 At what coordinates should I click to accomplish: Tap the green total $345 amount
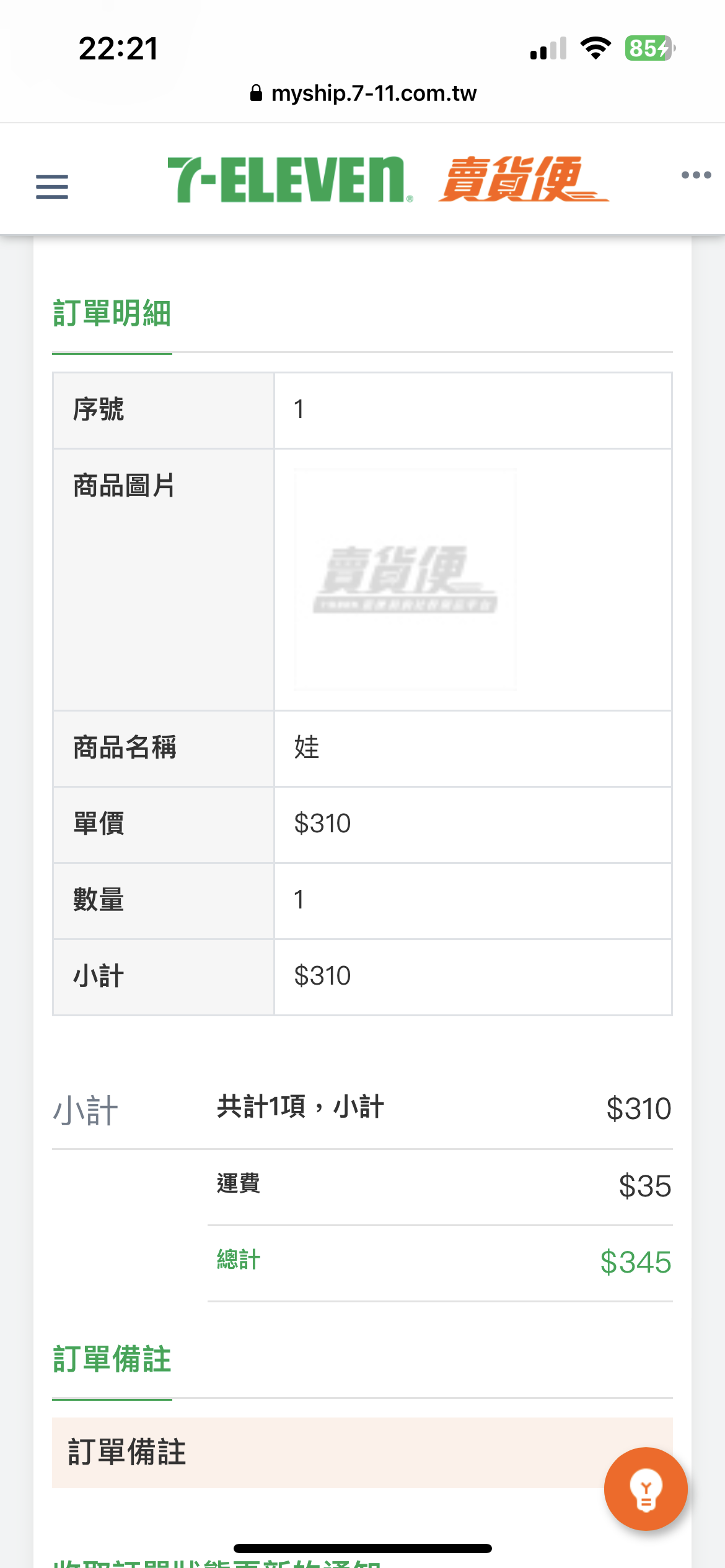click(636, 1262)
